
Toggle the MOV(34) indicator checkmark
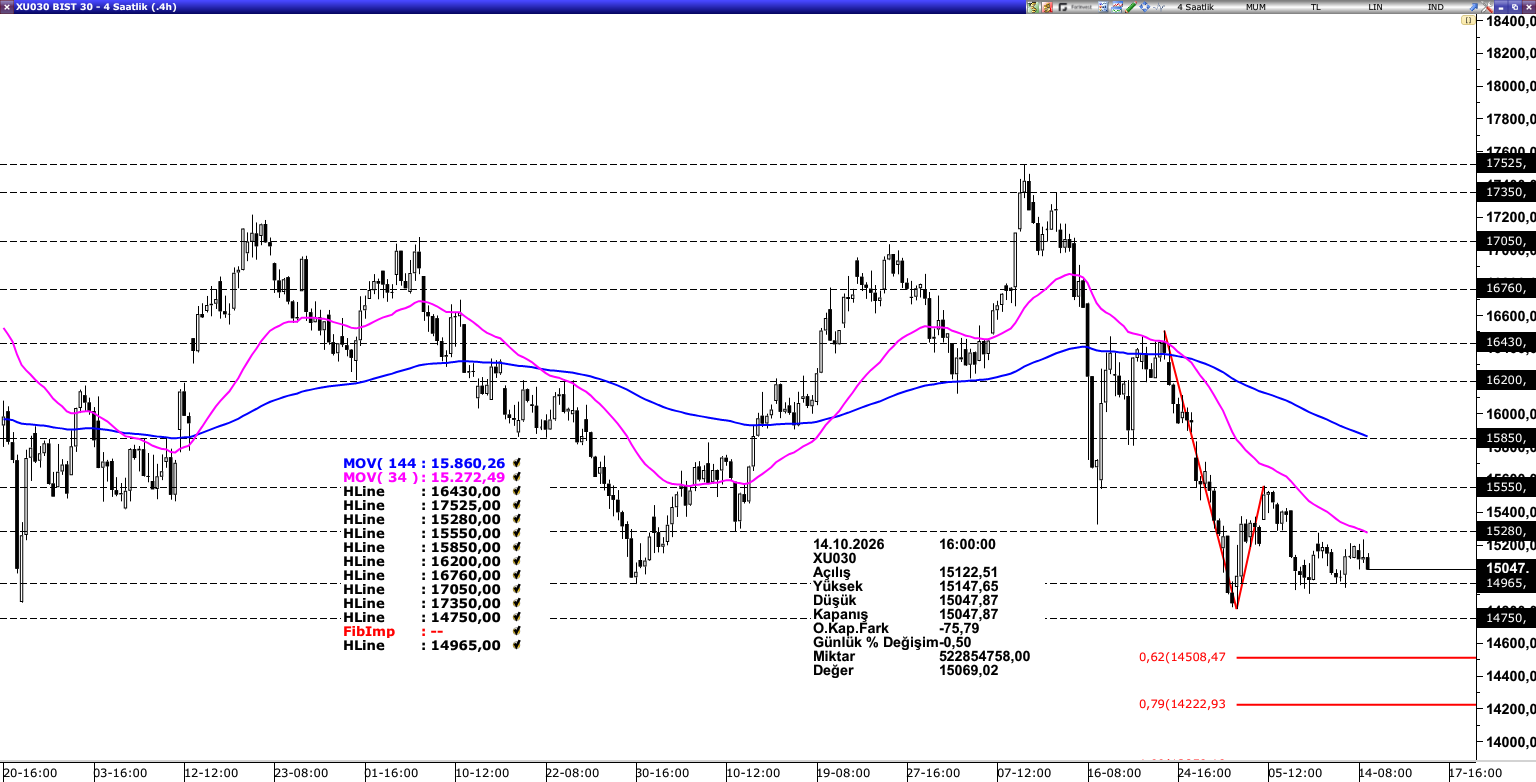click(x=516, y=477)
